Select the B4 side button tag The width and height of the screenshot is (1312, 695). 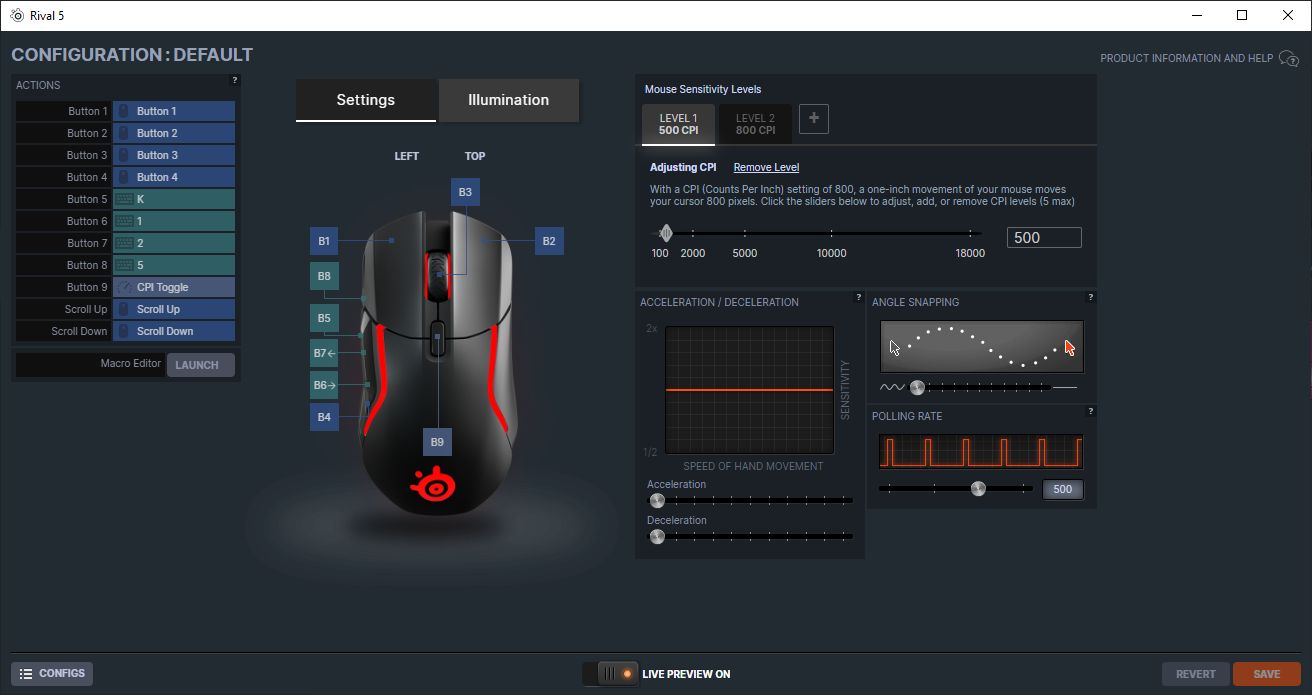324,417
